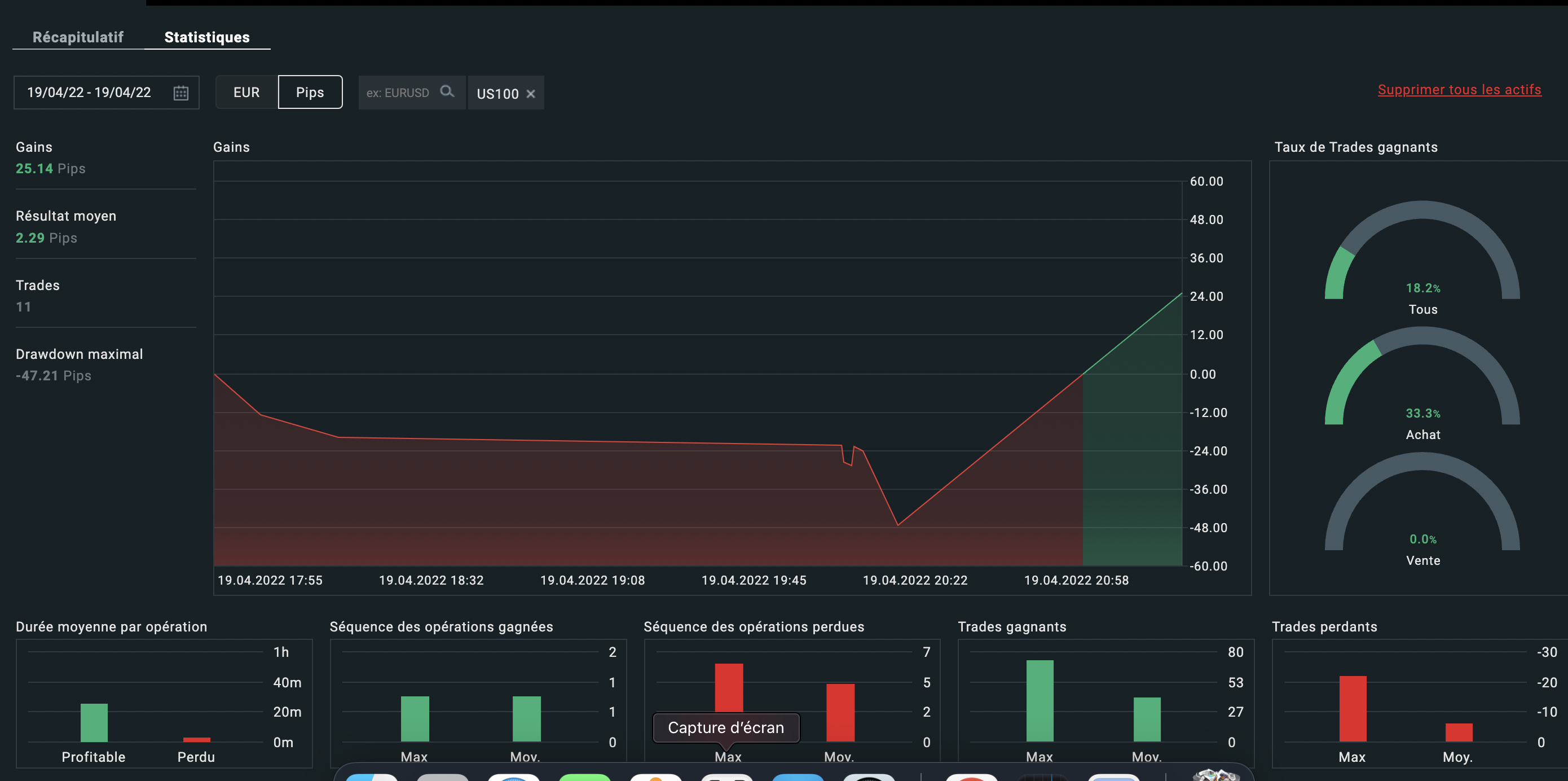Screen dimensions: 1568x781
Task: Click the Max red losing trades bar
Action: (1352, 709)
